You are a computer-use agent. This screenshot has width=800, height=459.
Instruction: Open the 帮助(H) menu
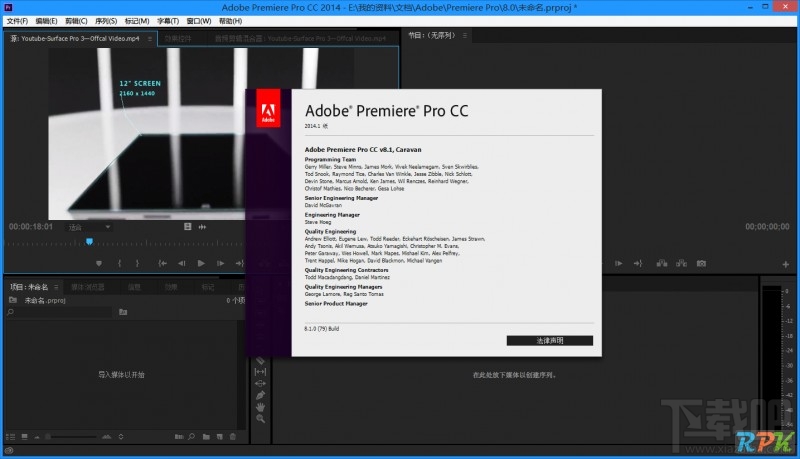(231, 21)
